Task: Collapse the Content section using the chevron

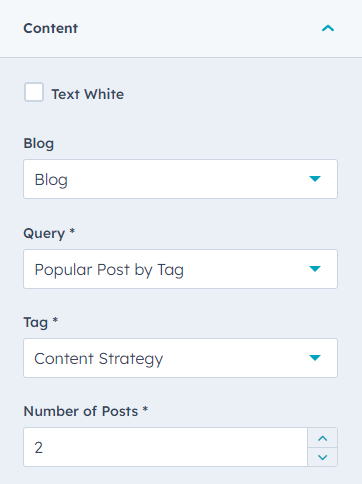Action: point(328,28)
